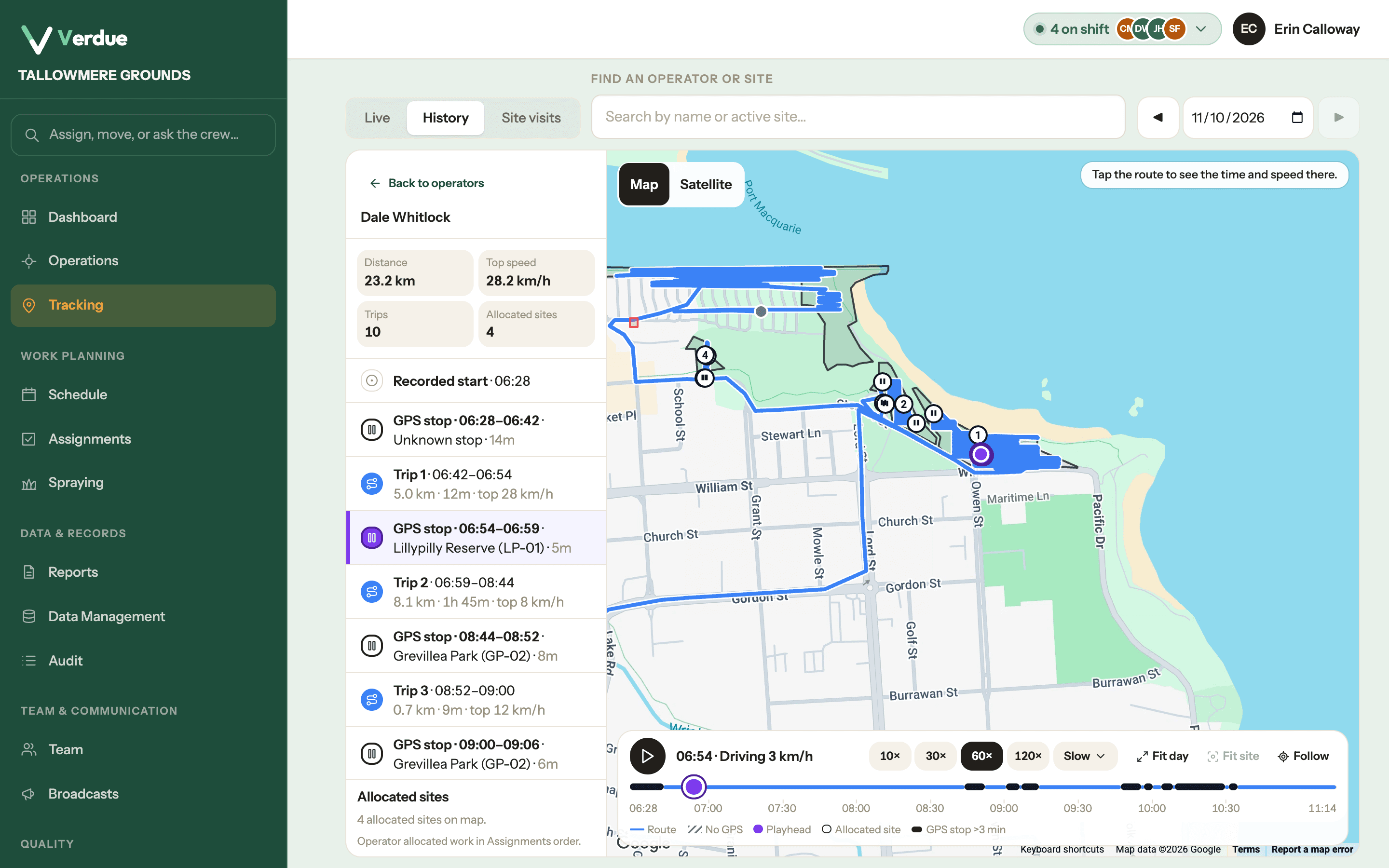Viewport: 1389px width, 868px height.
Task: Click the play button on route playback
Action: click(x=647, y=756)
